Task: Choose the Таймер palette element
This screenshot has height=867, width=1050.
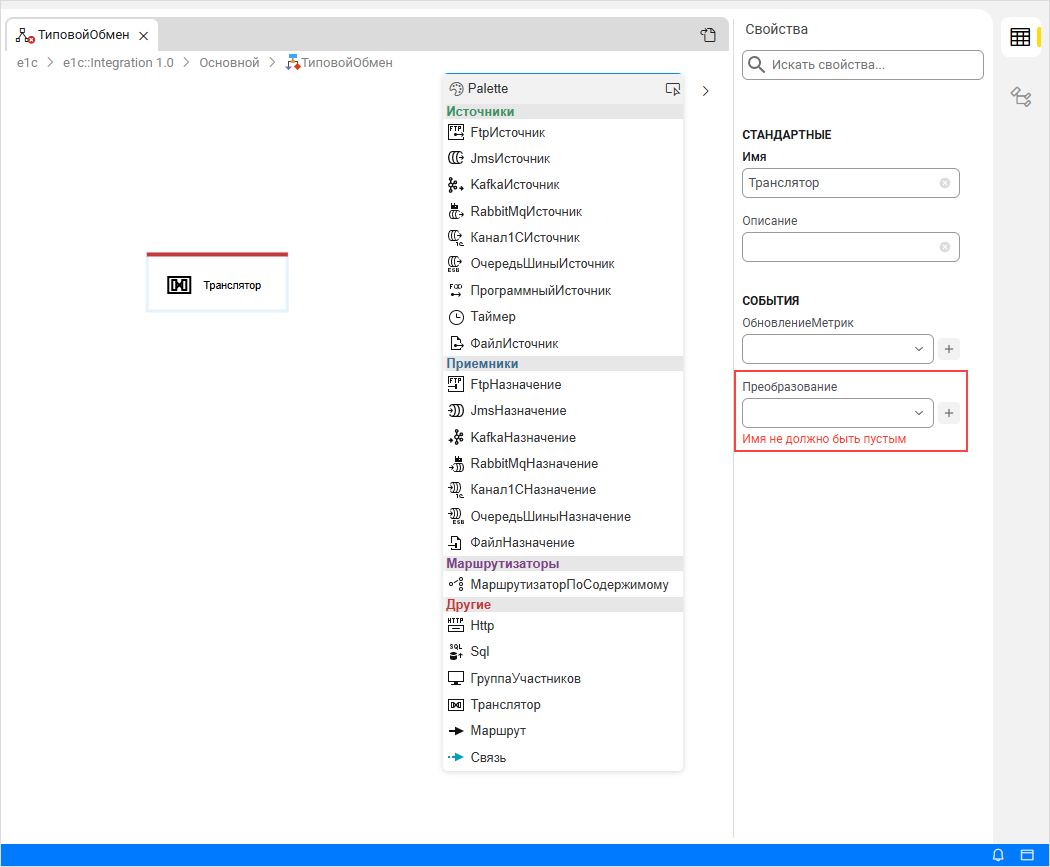Action: coord(492,317)
